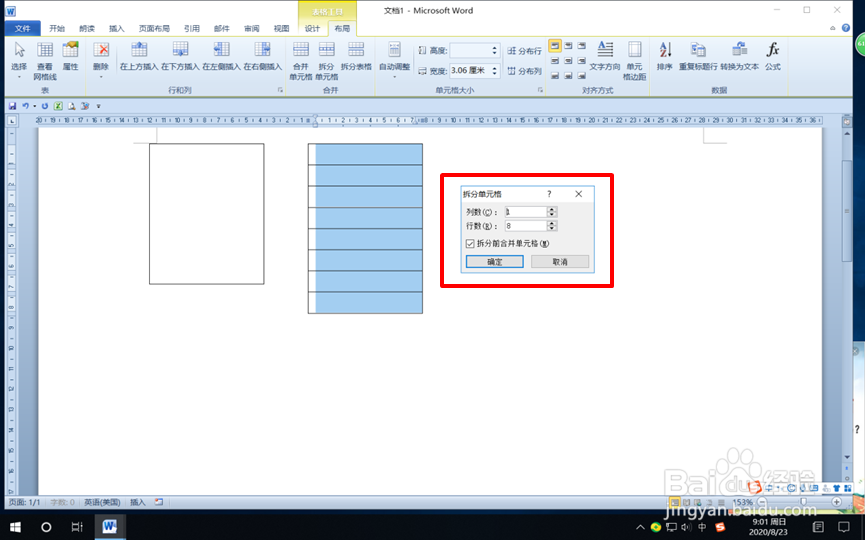Select the bottom-left cell alignment icon
The width and height of the screenshot is (865, 540).
pos(554,76)
